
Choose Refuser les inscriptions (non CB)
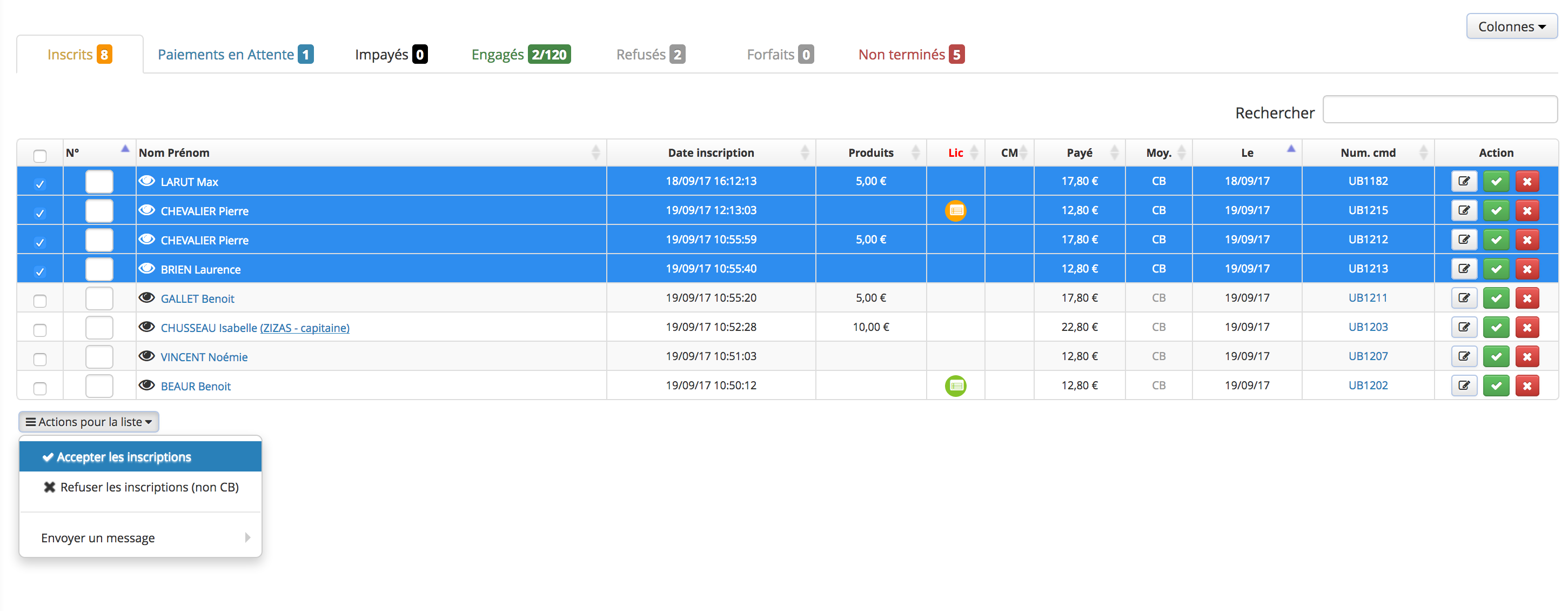(x=140, y=487)
